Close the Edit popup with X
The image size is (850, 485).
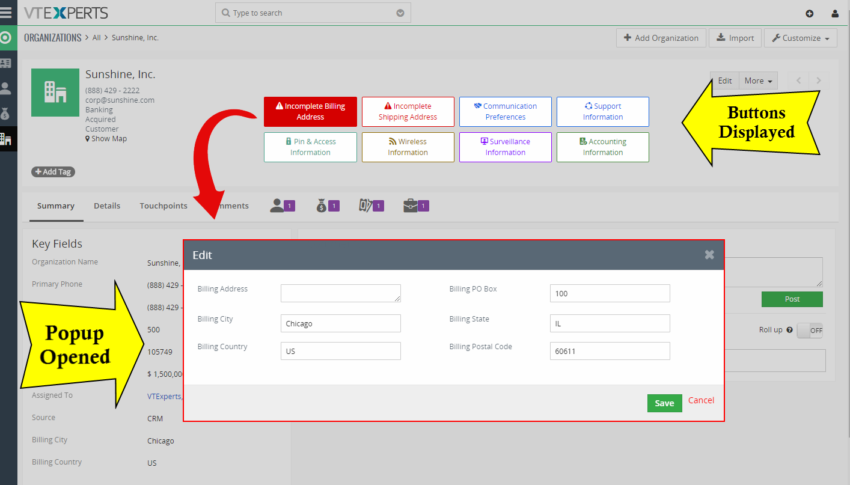709,255
